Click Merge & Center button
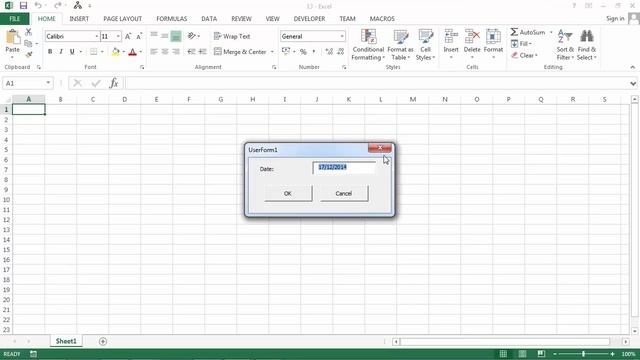Screen dimensions: 640x360 (240, 52)
